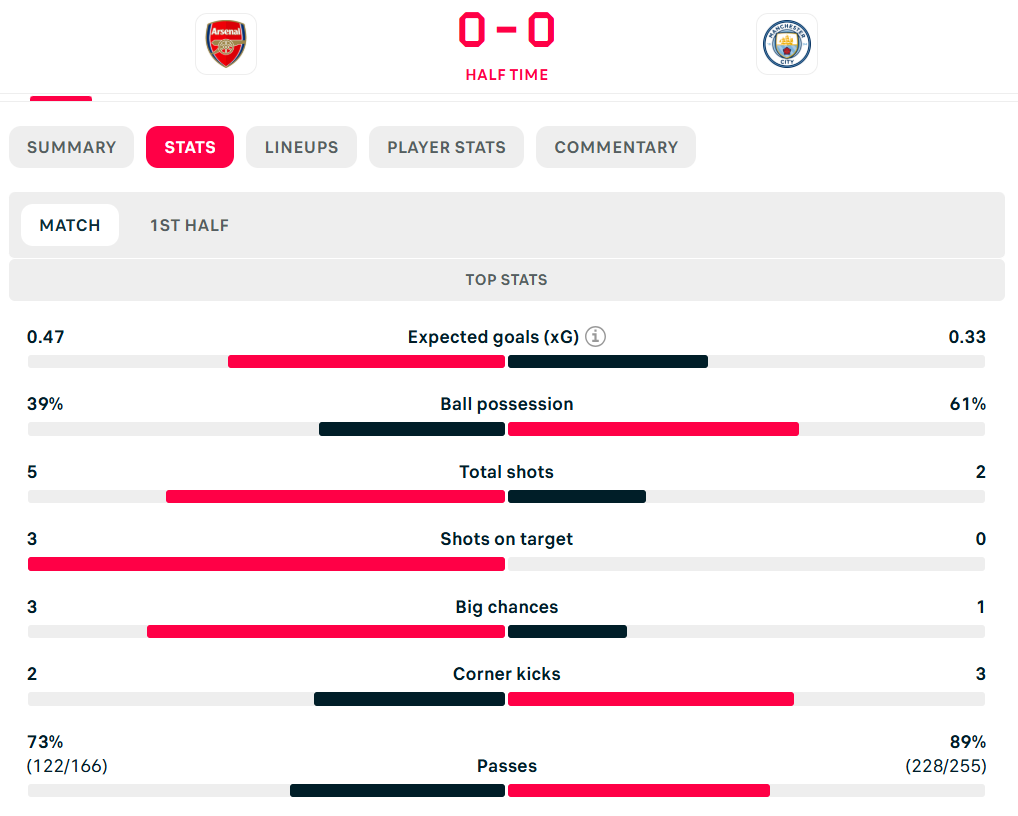Click the Top Stats section header

[x=506, y=280]
